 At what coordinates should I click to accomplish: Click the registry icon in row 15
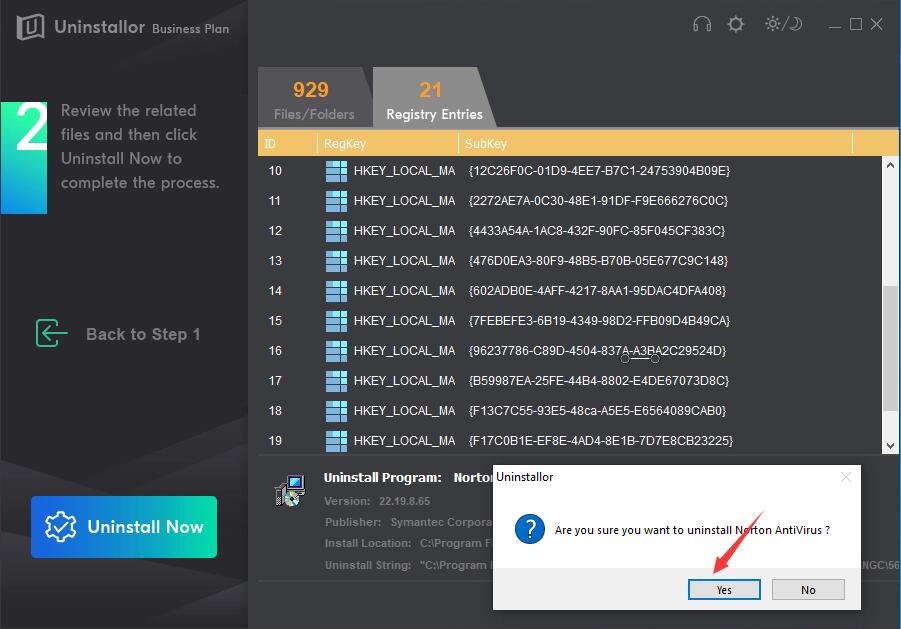[336, 321]
